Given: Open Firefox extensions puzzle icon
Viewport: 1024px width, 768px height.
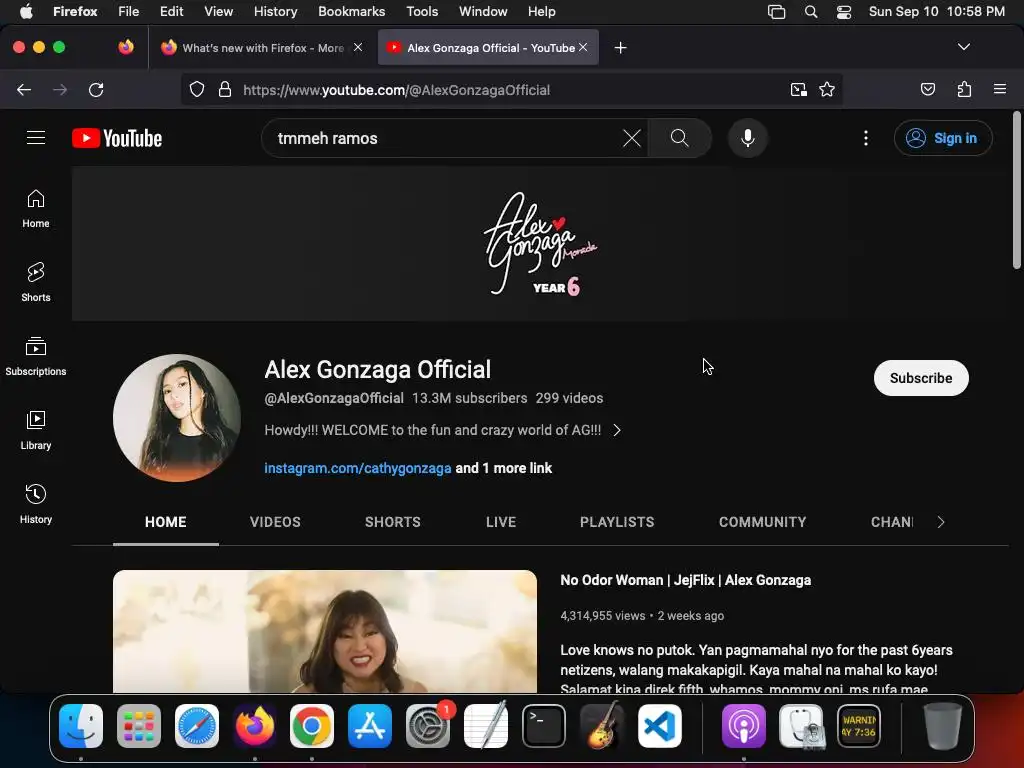Looking at the screenshot, I should click(x=965, y=90).
